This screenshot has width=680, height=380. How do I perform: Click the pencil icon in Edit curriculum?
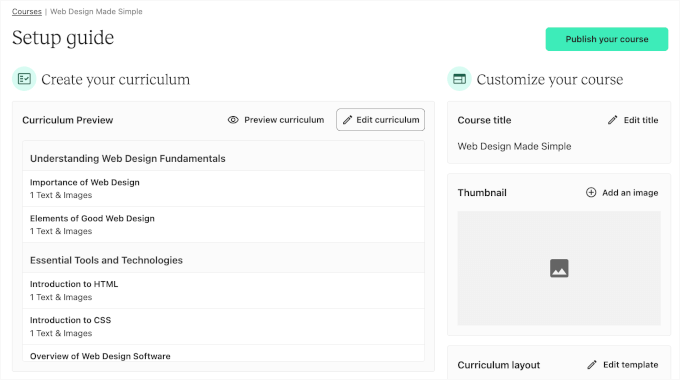(x=347, y=120)
